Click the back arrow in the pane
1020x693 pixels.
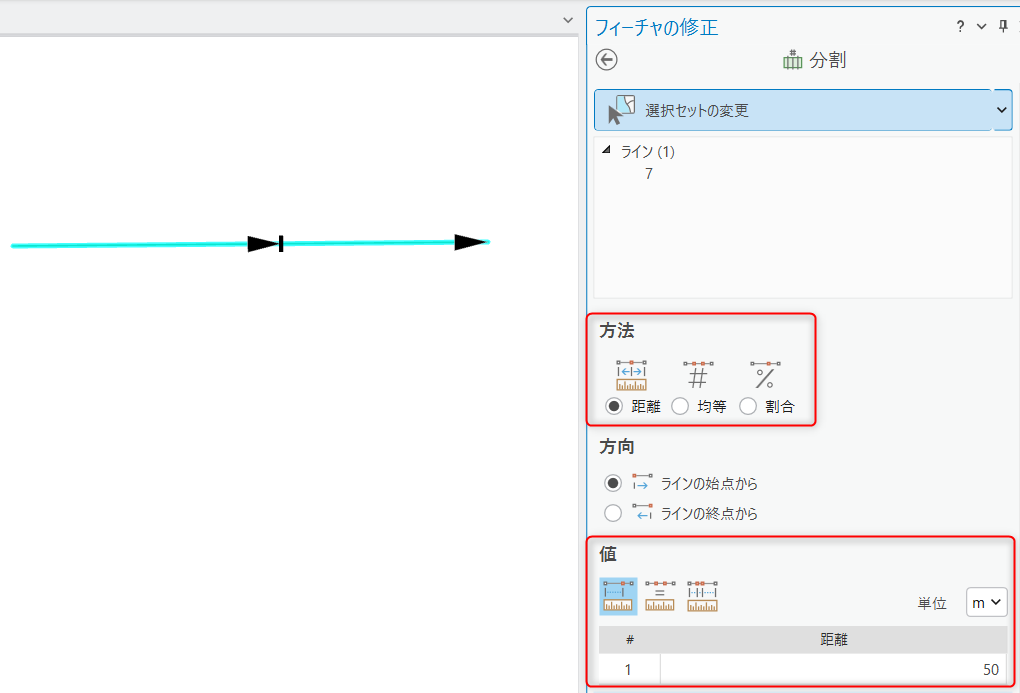click(606, 60)
